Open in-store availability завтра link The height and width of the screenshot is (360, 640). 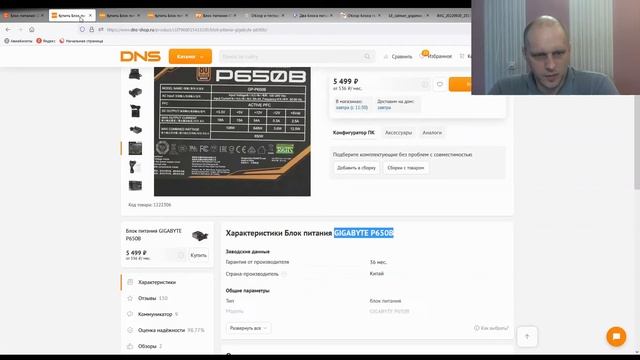tap(351, 108)
